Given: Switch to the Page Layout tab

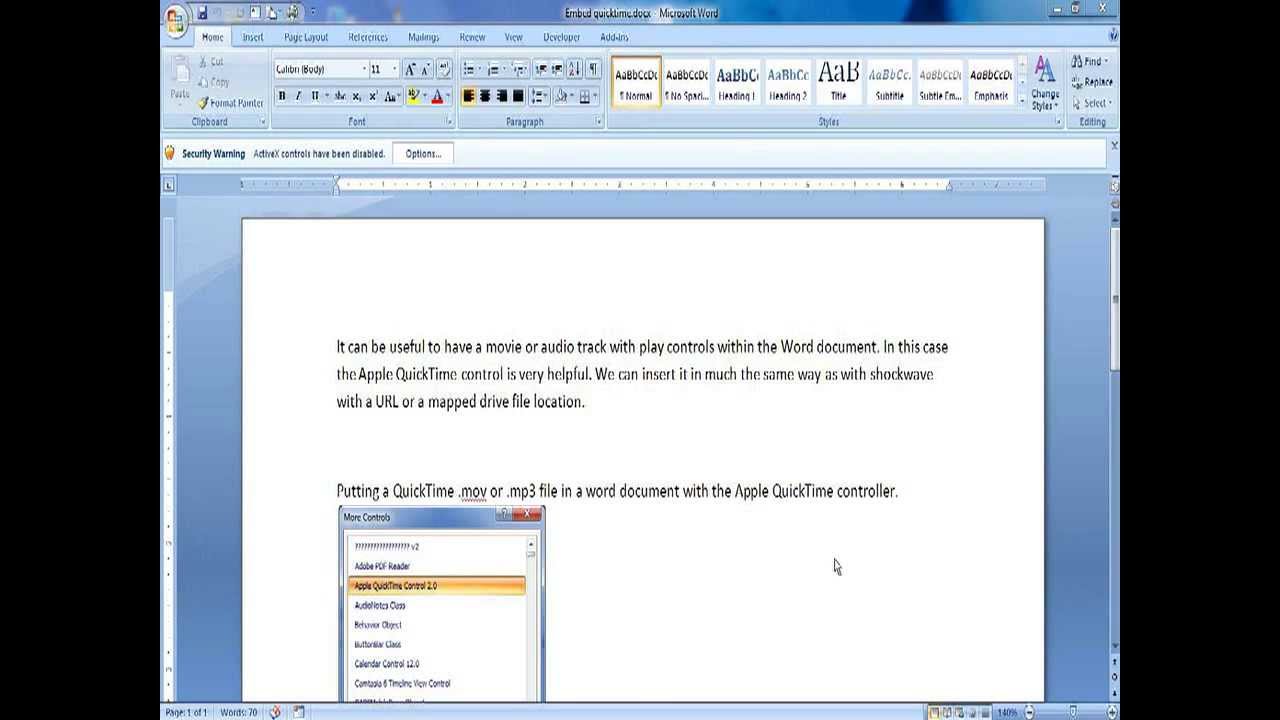Looking at the screenshot, I should [x=306, y=37].
